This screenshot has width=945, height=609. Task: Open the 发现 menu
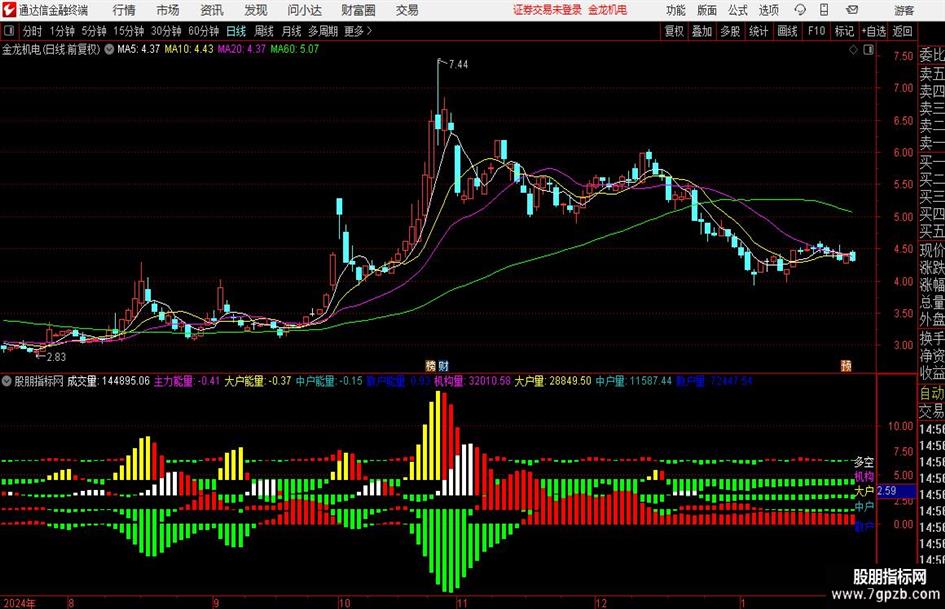pyautogui.click(x=256, y=10)
